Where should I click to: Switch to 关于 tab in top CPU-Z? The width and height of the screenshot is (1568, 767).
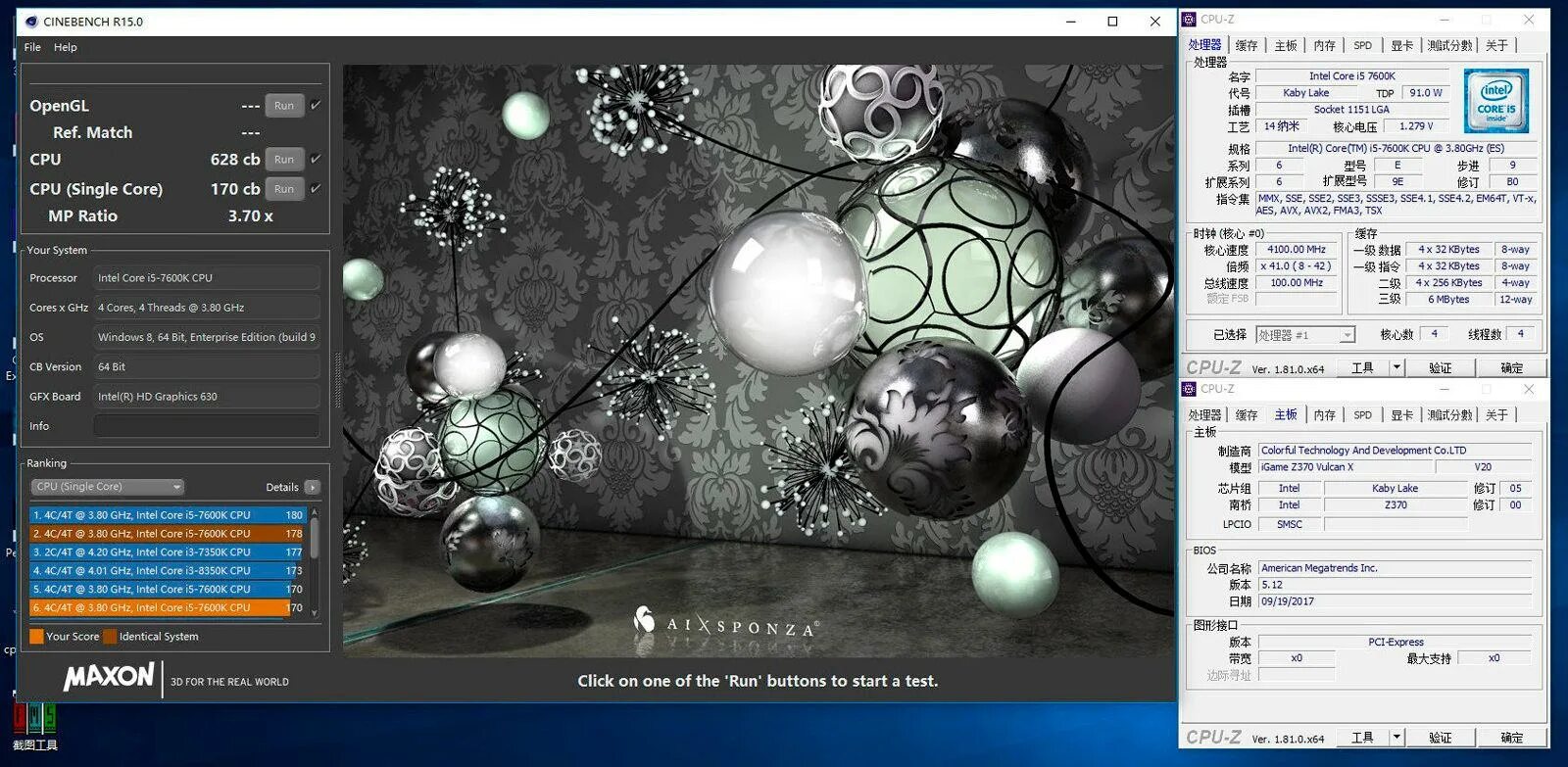click(x=1496, y=45)
